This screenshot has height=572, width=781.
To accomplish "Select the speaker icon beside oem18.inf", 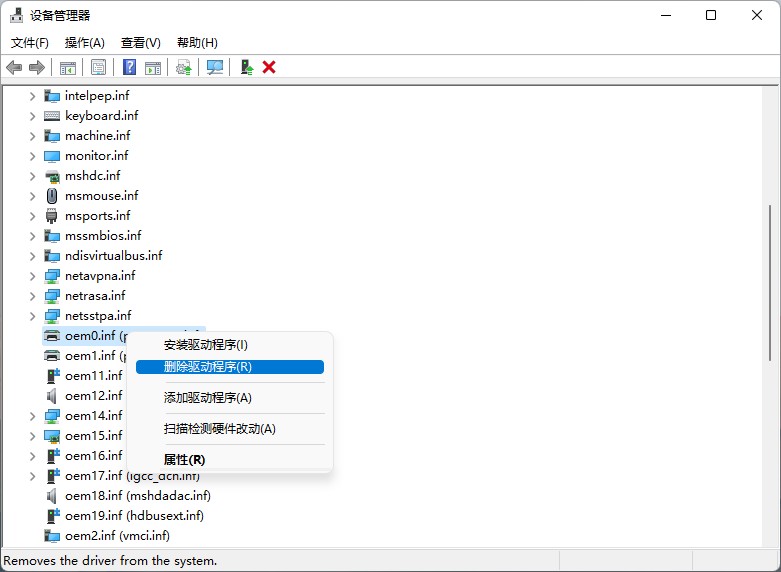I will pyautogui.click(x=51, y=496).
